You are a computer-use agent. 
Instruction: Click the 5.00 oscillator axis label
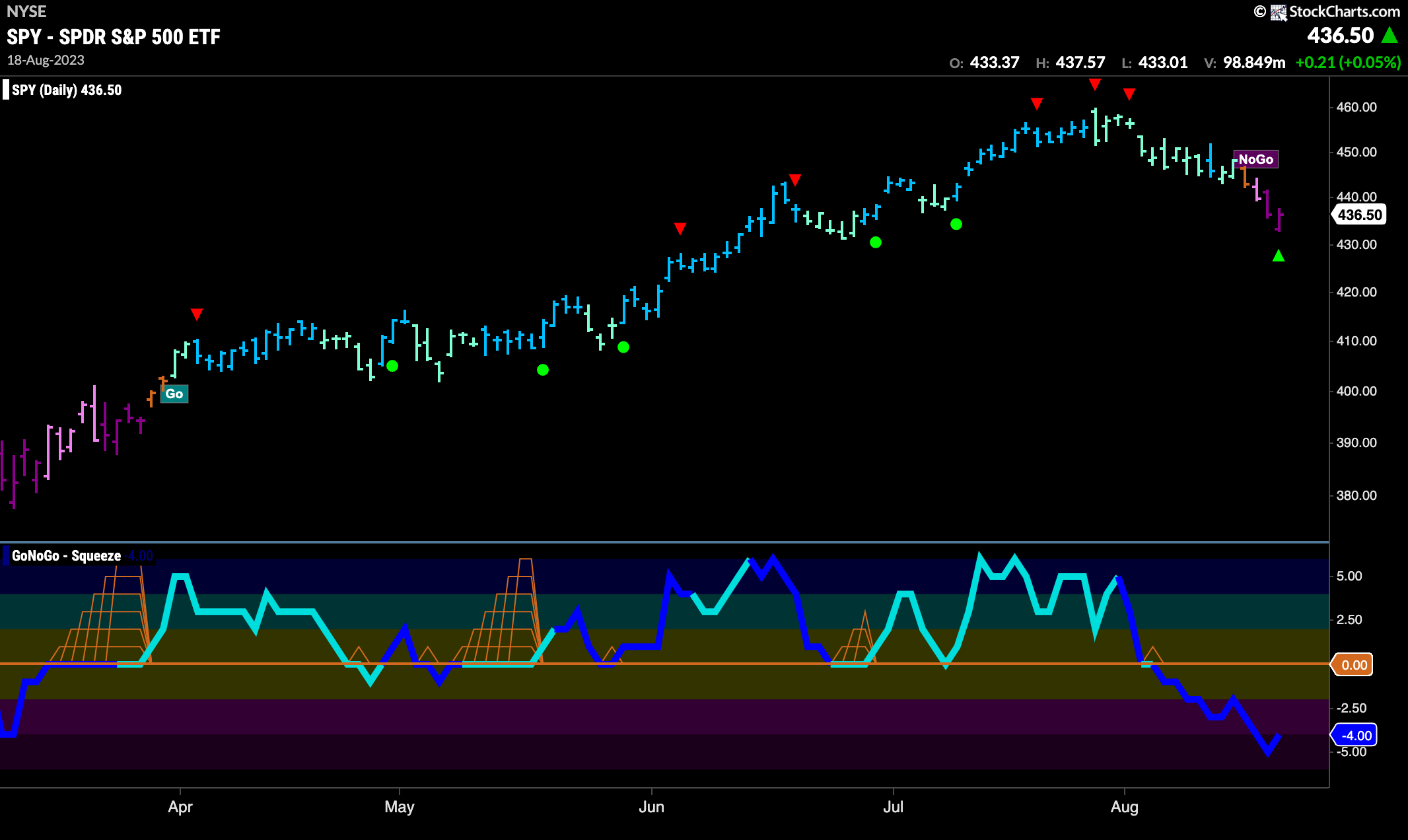pos(1349,576)
